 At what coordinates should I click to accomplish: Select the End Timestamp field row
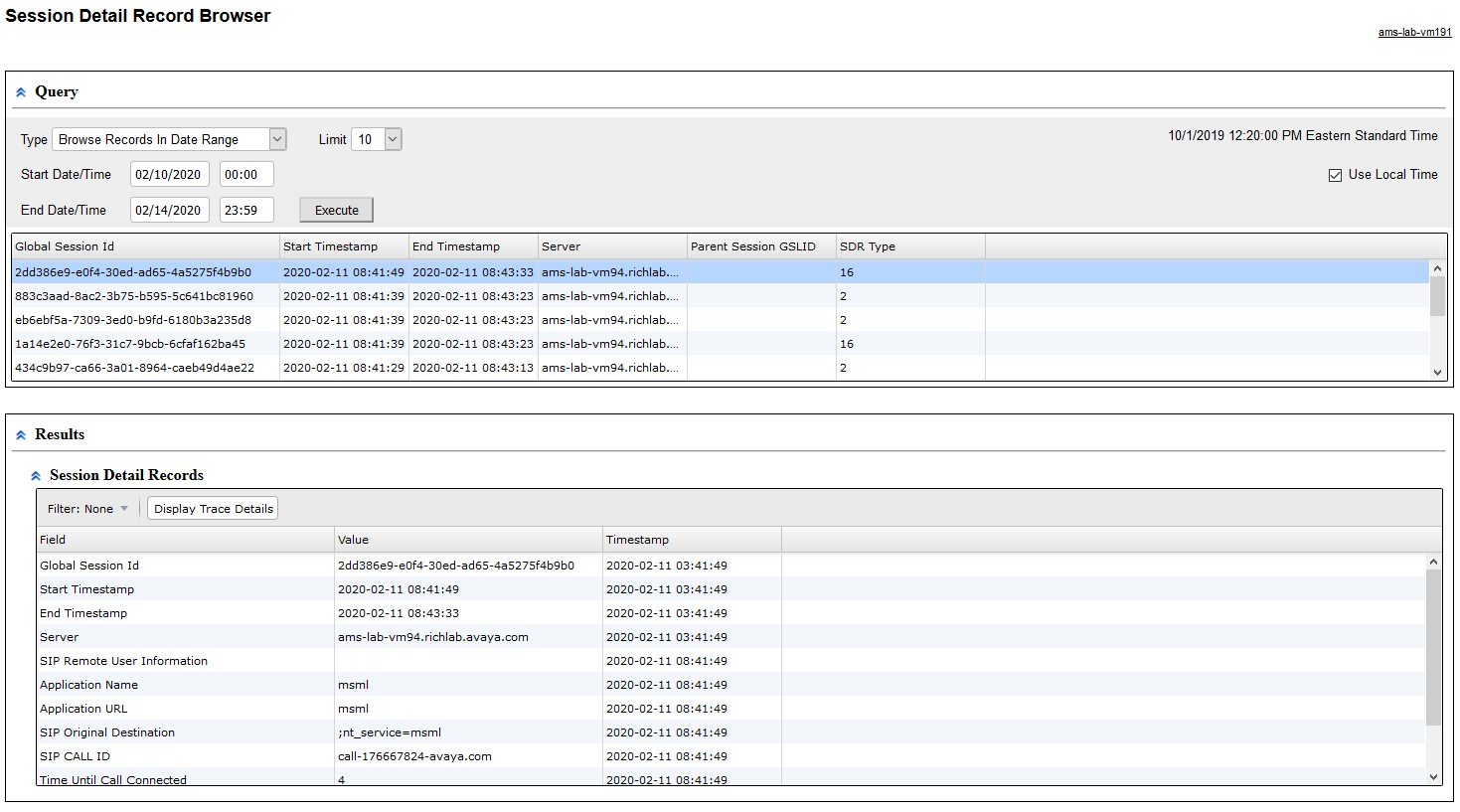pos(730,613)
